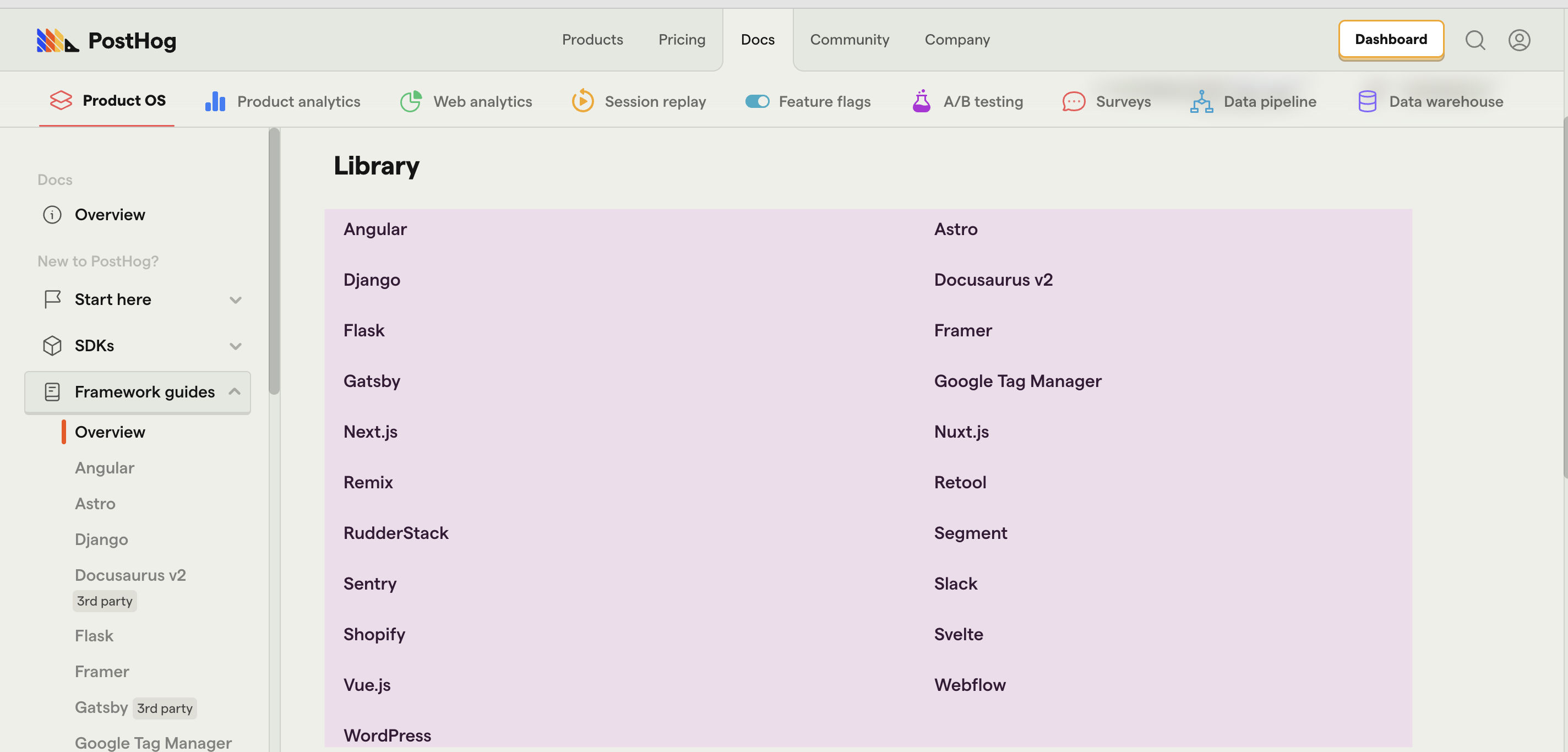
Task: Open search with magnifying glass icon
Action: click(x=1474, y=40)
